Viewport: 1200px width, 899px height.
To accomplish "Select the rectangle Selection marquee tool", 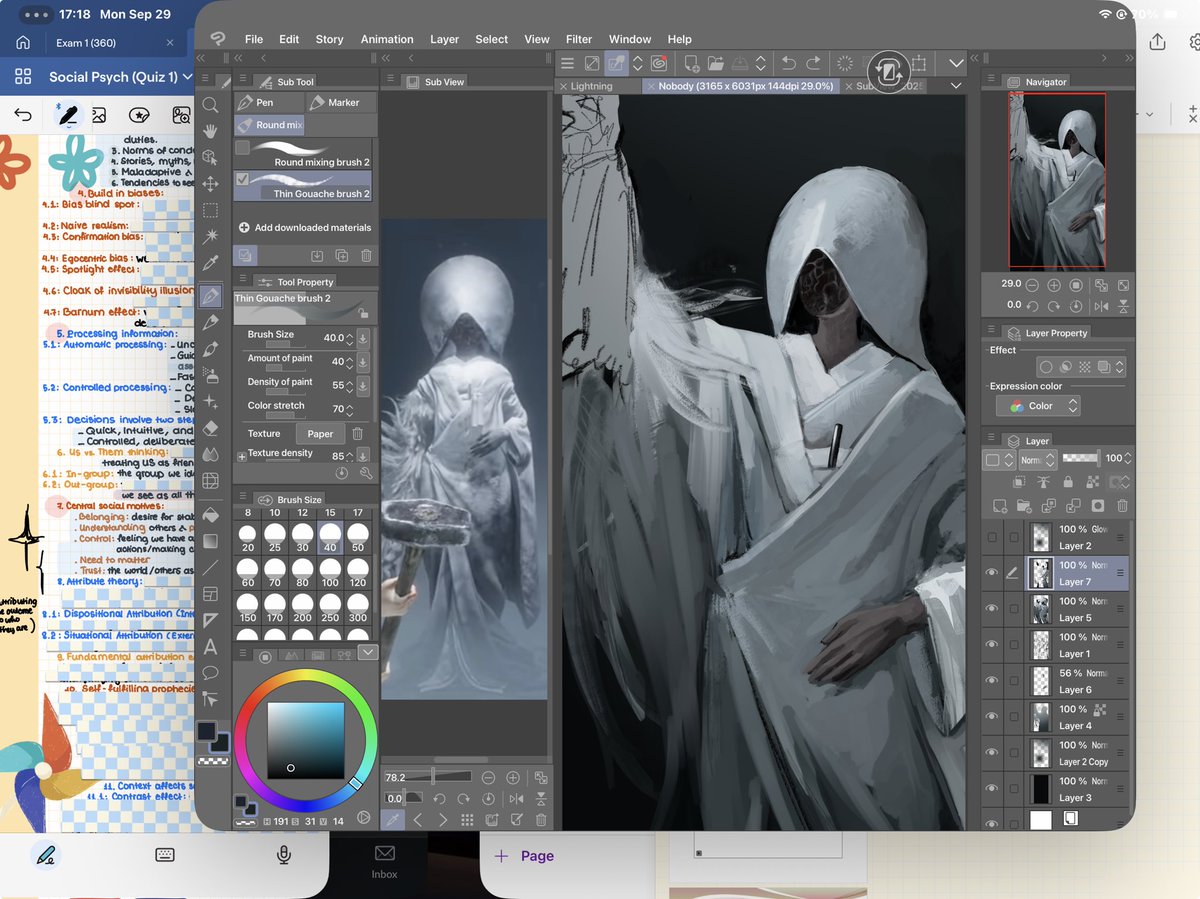I will pyautogui.click(x=210, y=211).
